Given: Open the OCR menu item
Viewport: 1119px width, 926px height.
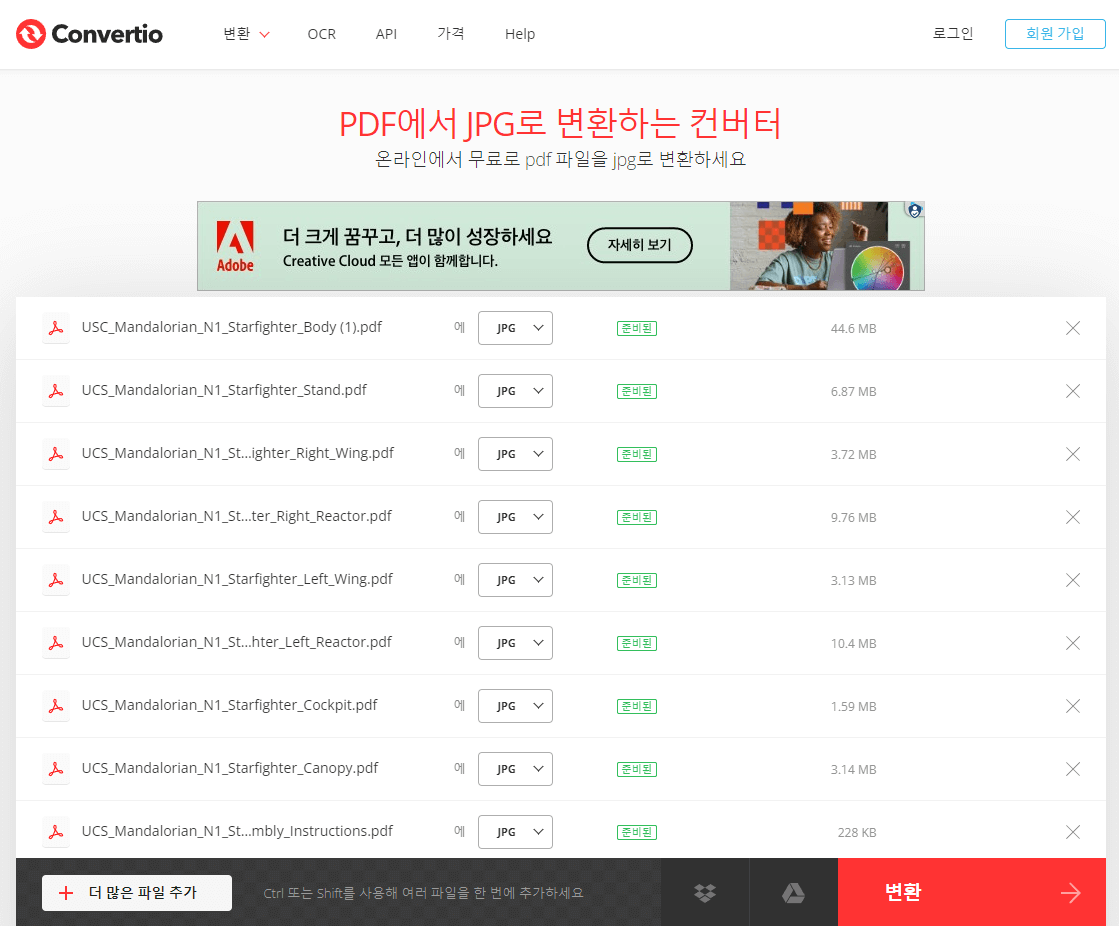Looking at the screenshot, I should (x=321, y=33).
